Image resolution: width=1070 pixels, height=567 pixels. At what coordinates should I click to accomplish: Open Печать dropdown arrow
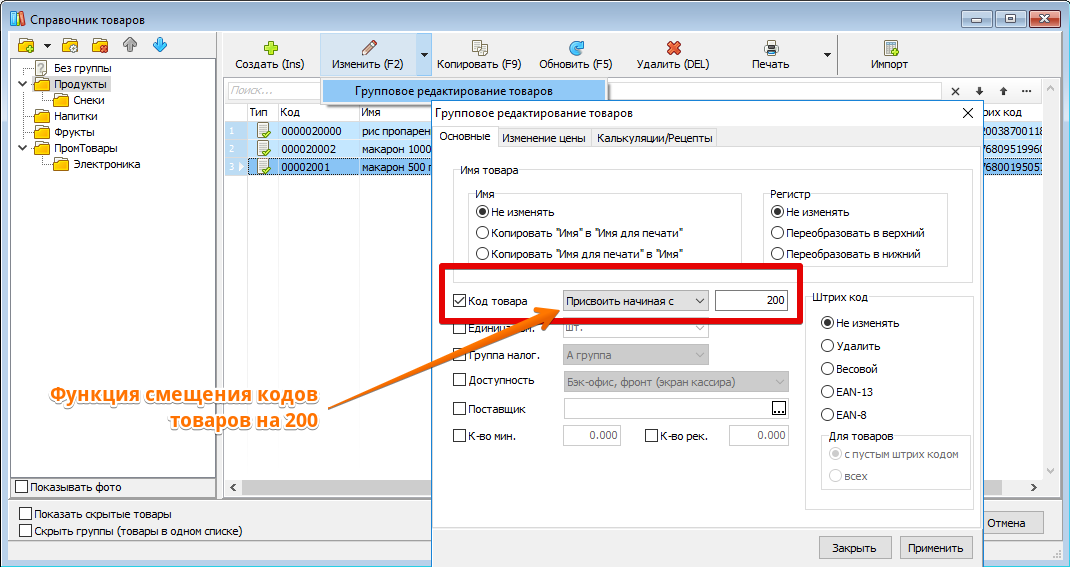tap(827, 55)
